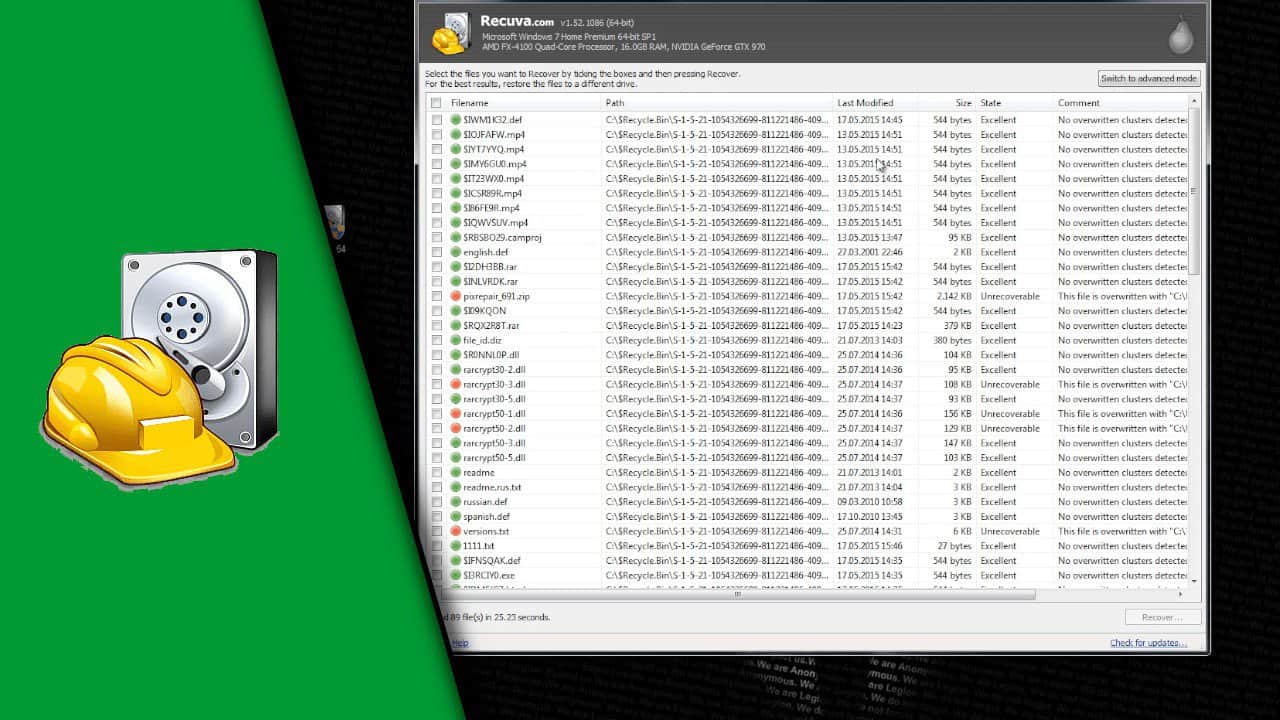Click green status dot of 1111.txt
The height and width of the screenshot is (720, 1280).
click(x=456, y=546)
